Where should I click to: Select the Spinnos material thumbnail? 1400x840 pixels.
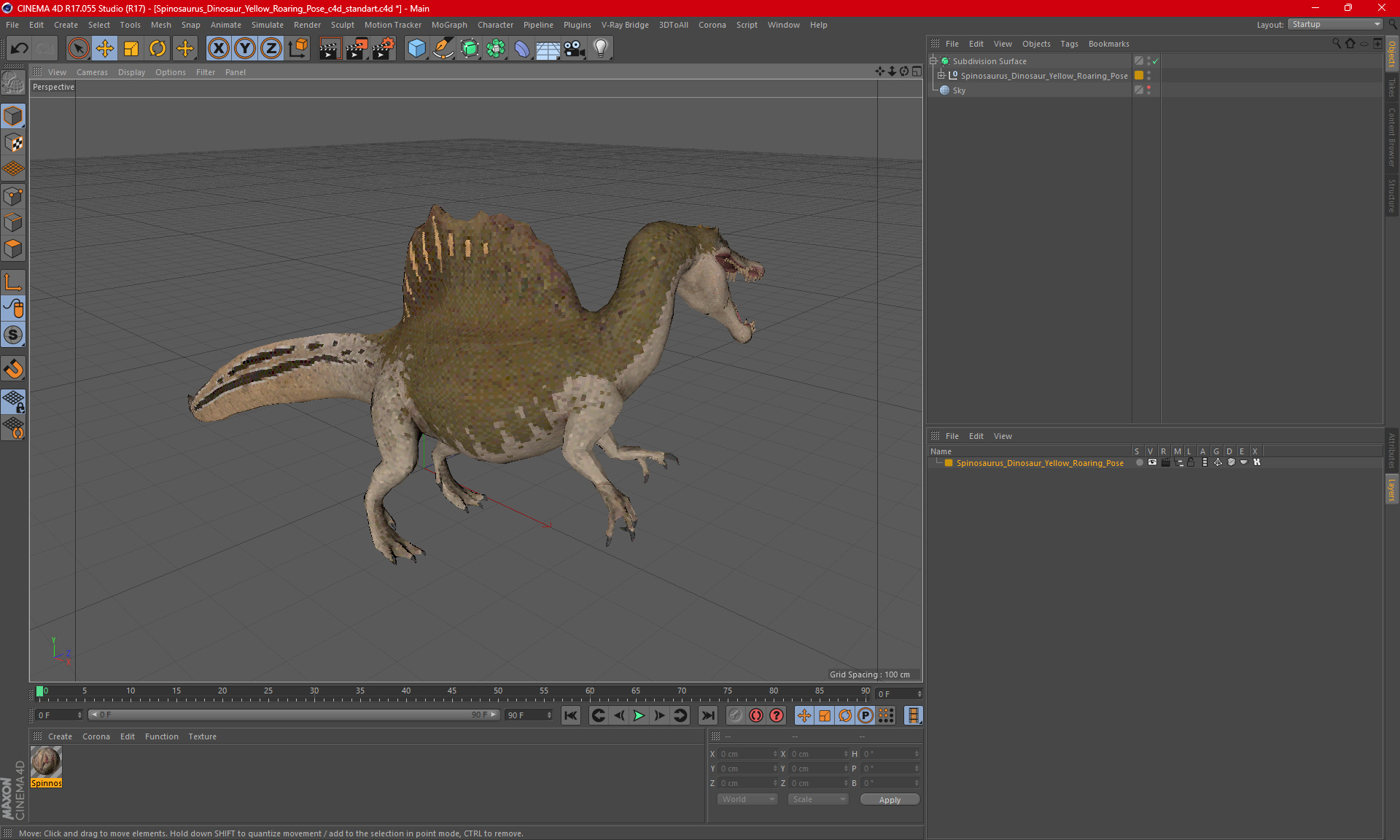[46, 762]
